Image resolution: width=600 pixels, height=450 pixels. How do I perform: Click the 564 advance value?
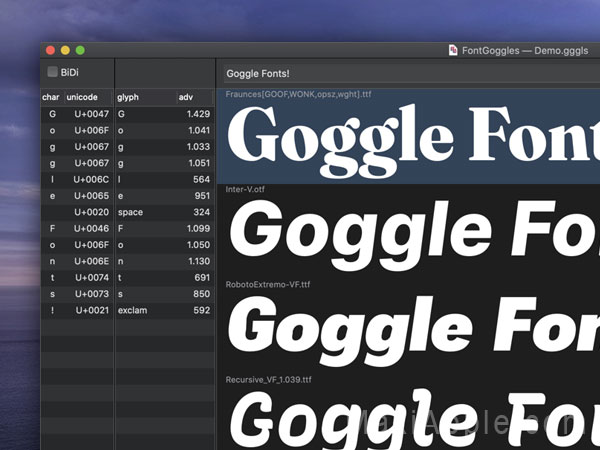[x=202, y=179]
